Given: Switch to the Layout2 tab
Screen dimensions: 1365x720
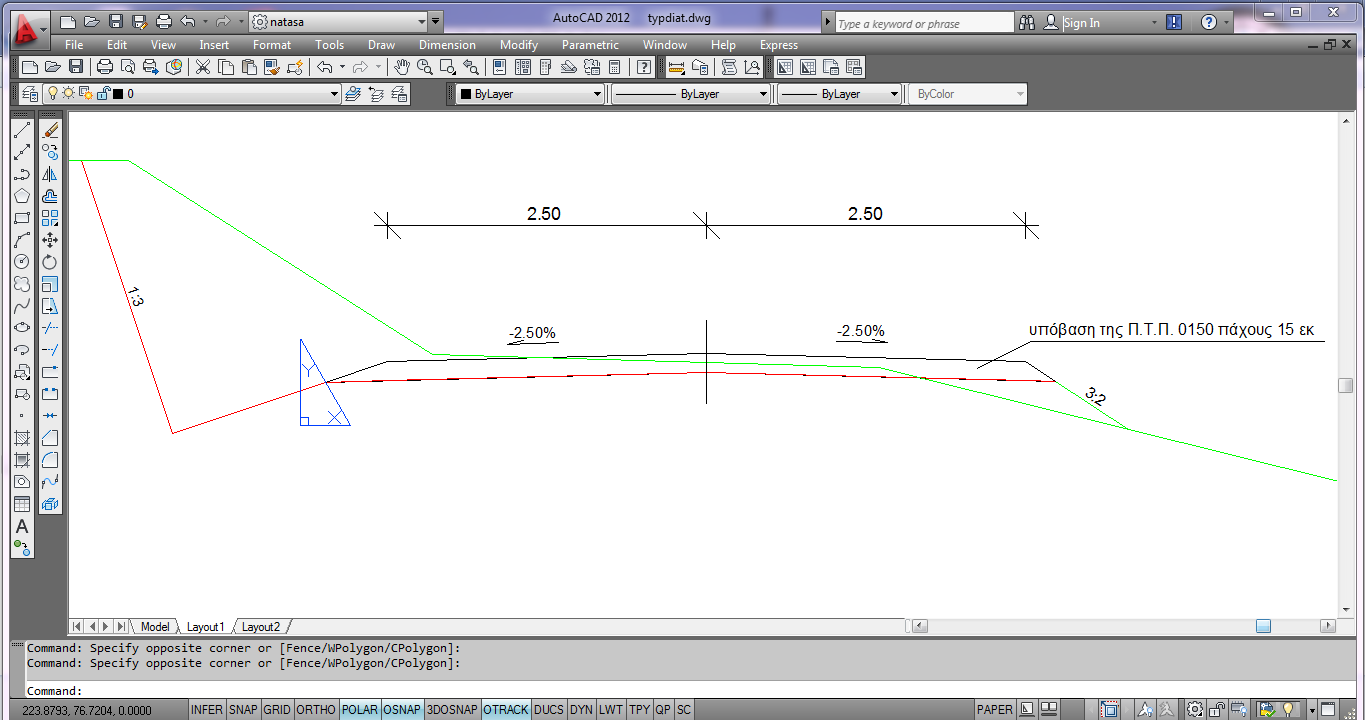Looking at the screenshot, I should (x=260, y=627).
